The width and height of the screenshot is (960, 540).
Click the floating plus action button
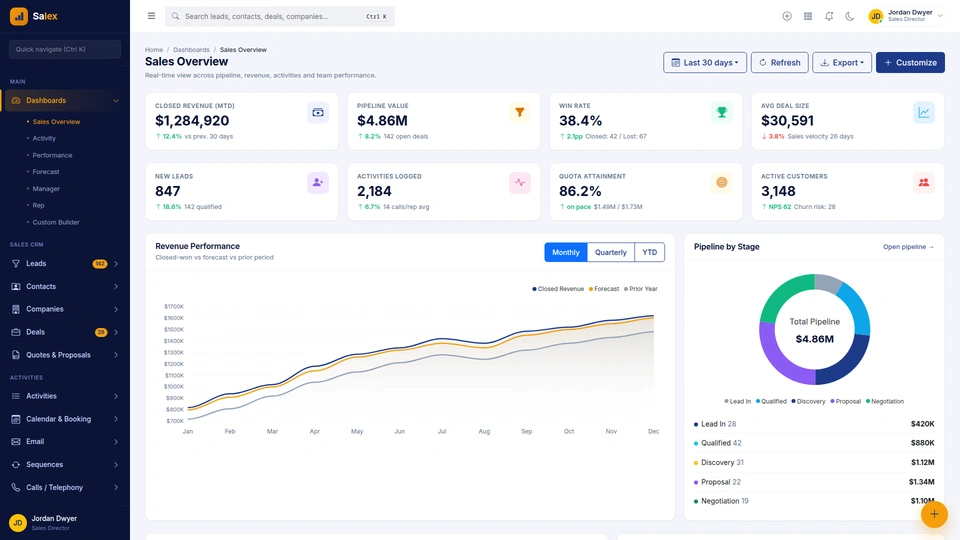click(934, 514)
